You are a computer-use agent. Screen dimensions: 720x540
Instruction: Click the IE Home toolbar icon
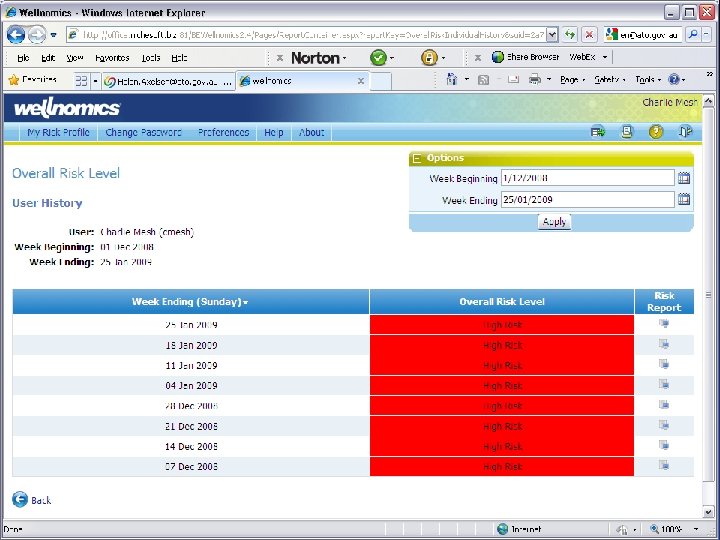point(452,80)
